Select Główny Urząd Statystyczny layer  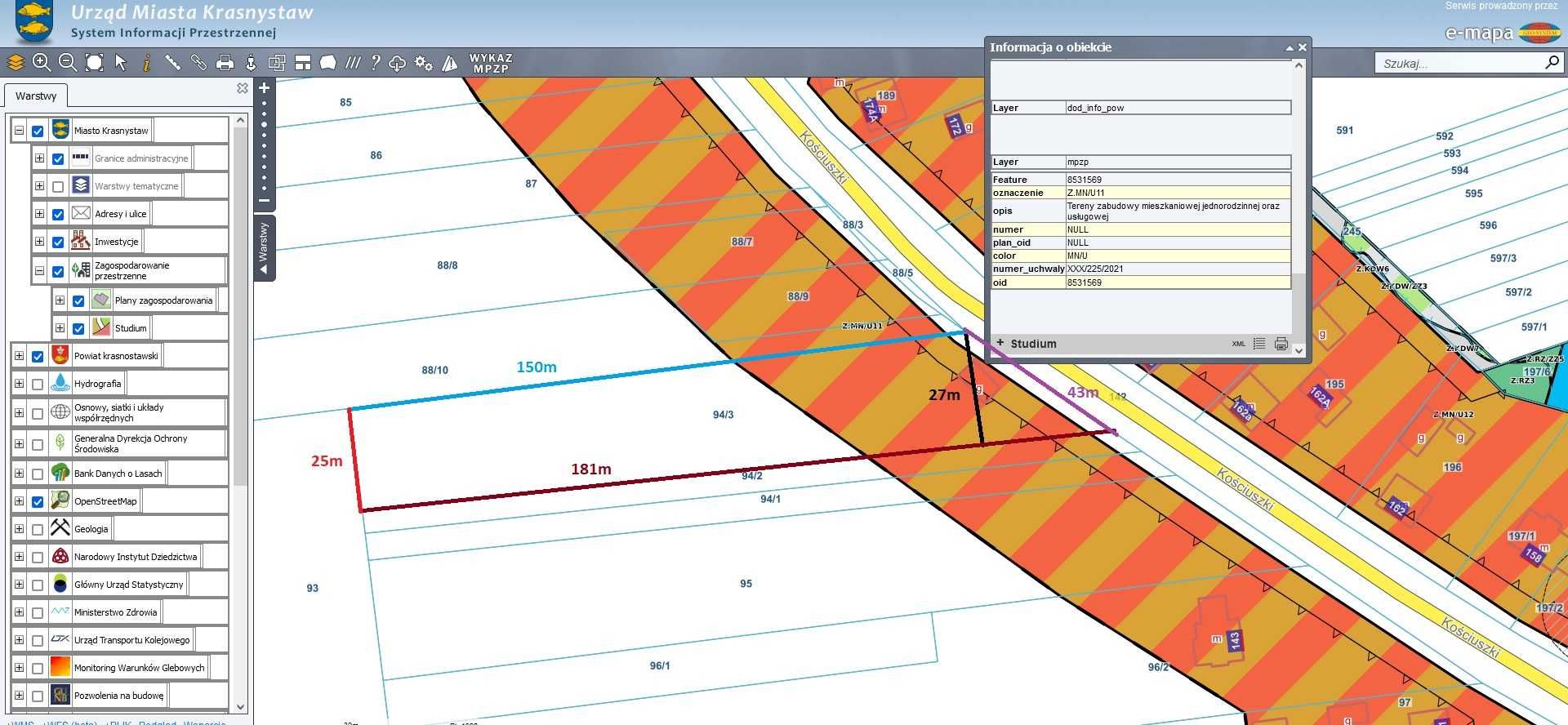(x=129, y=585)
